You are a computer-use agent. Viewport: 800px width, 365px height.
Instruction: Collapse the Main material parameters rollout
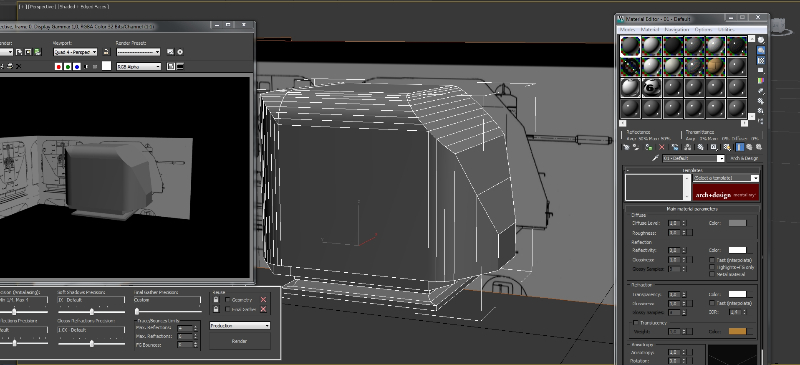(692, 209)
